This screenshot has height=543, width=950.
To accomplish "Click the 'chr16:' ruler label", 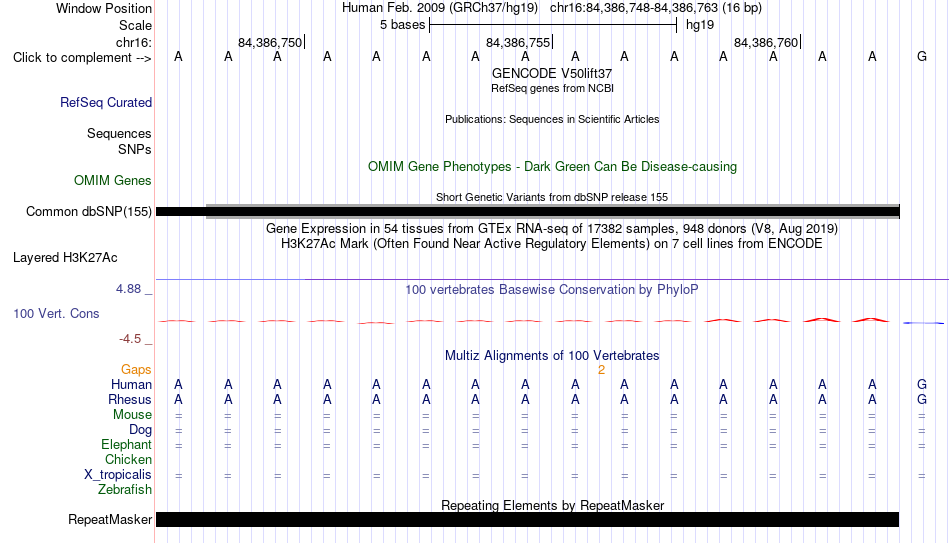I will [x=133, y=42].
